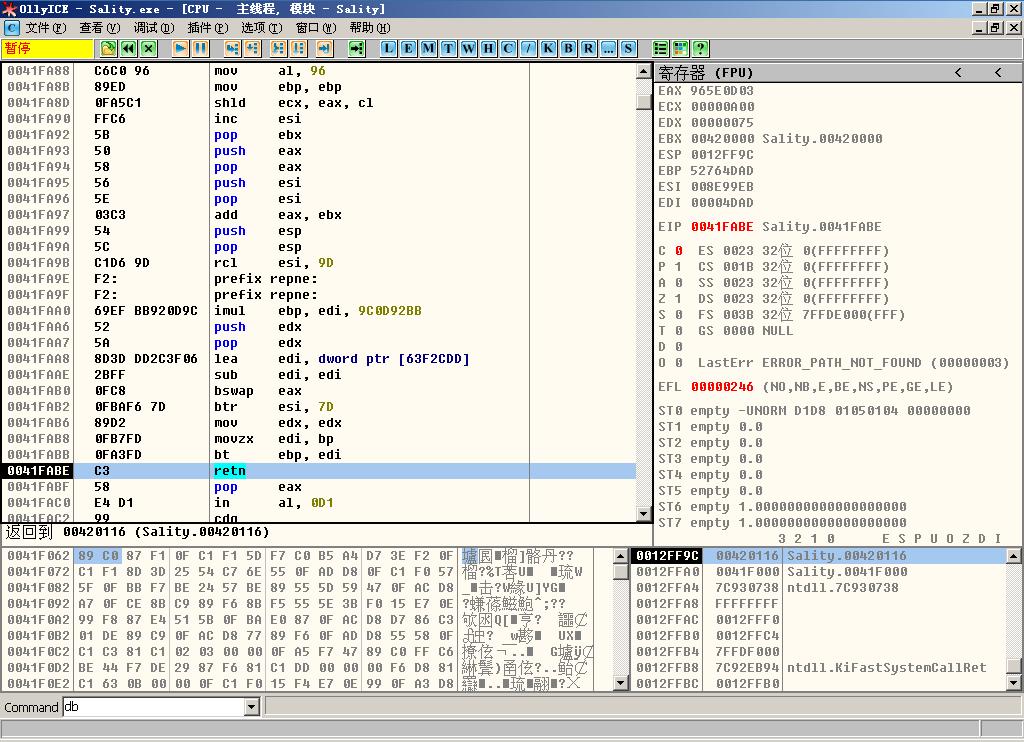
Task: Select the carry flag C value
Action: click(x=678, y=251)
